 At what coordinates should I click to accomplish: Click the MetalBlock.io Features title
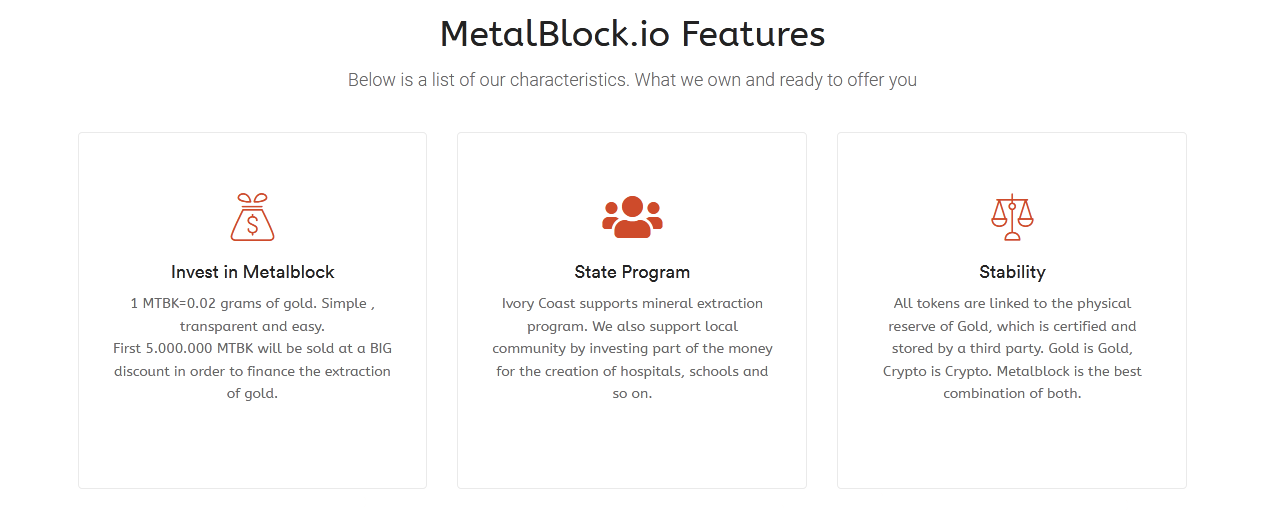[x=632, y=34]
